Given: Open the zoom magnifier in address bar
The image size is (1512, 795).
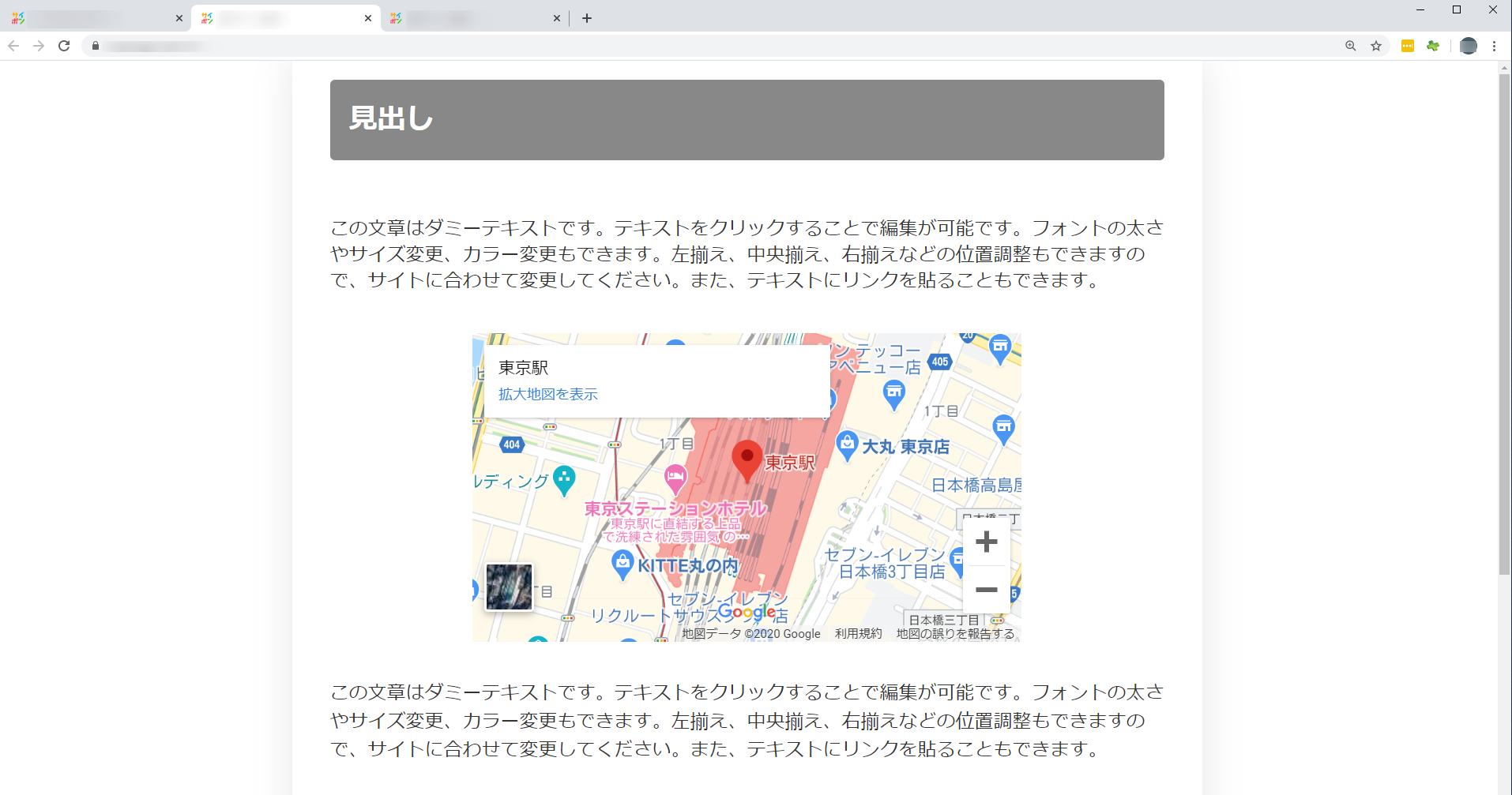Looking at the screenshot, I should pos(1351,46).
